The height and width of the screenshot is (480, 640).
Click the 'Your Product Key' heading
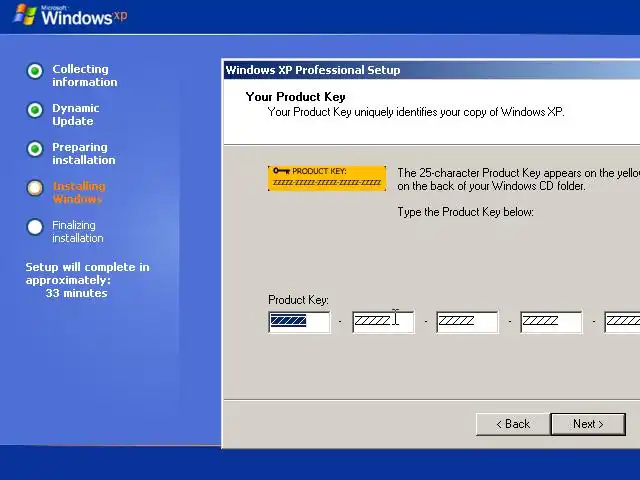pos(296,97)
